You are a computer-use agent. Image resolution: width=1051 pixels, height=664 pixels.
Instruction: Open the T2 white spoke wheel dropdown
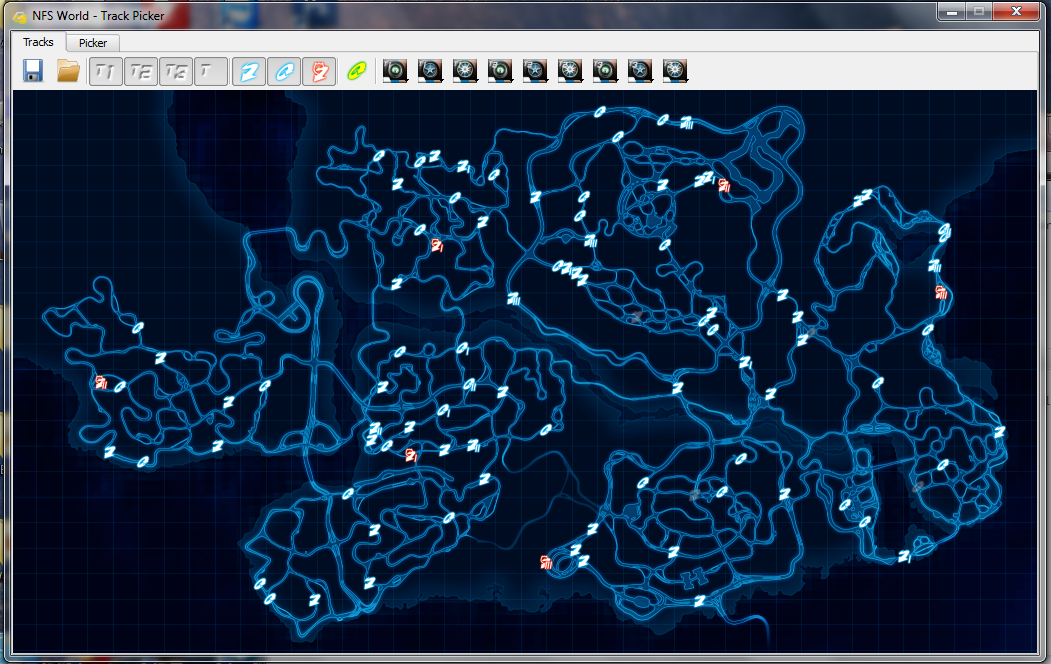click(x=569, y=70)
